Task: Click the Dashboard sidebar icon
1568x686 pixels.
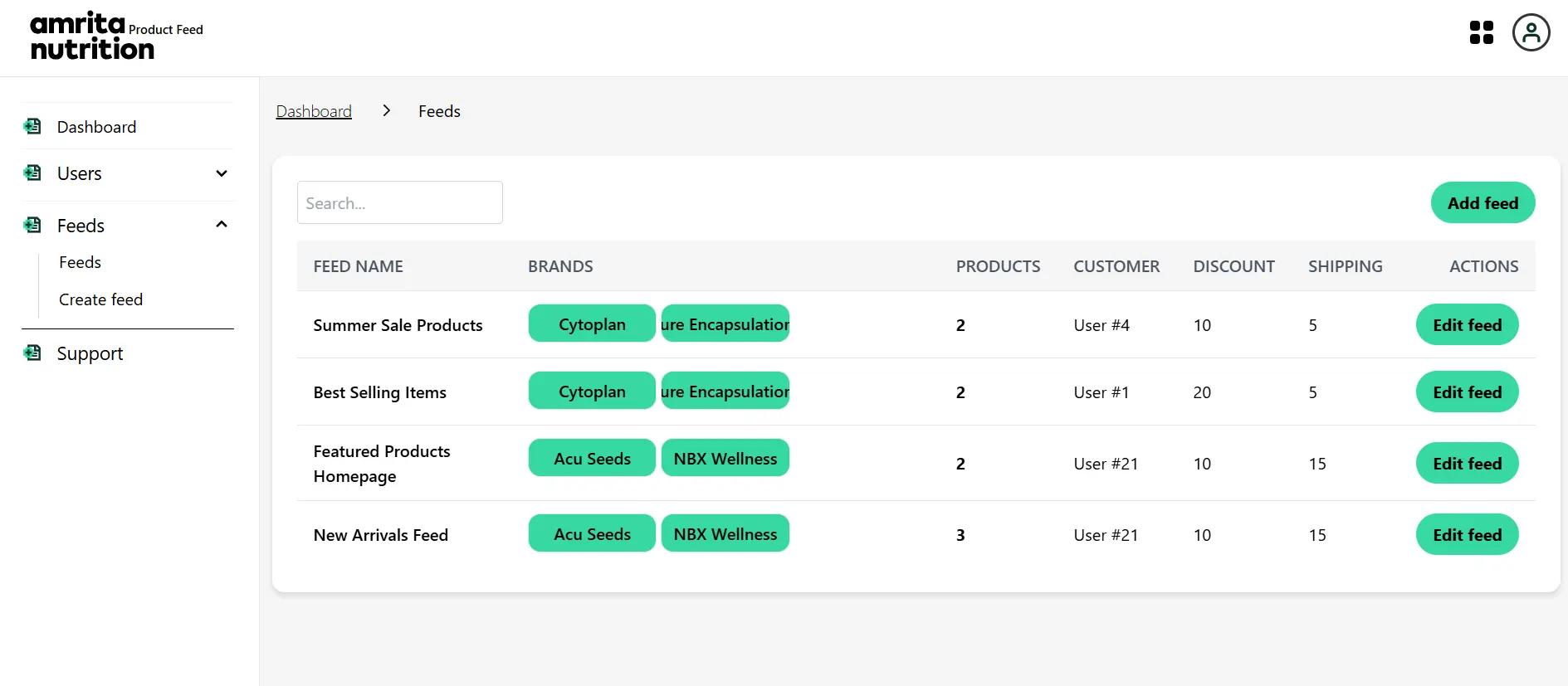Action: pos(32,126)
